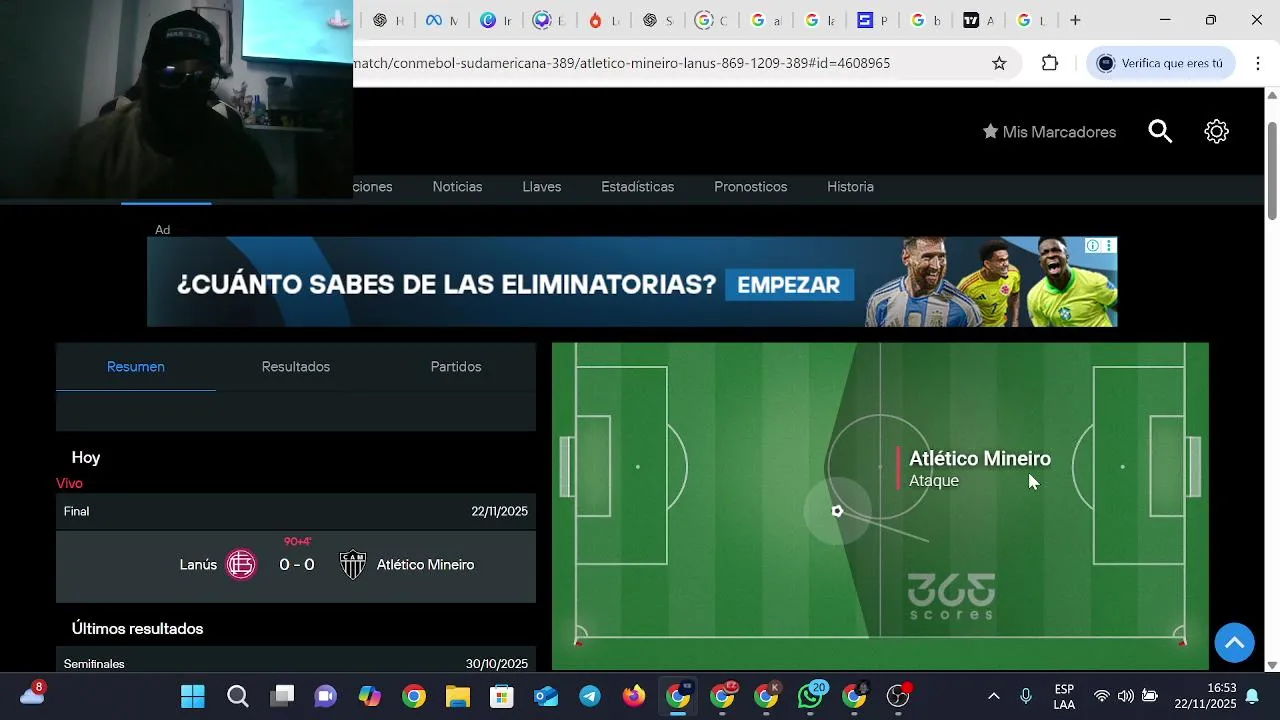Click the blue scroll-to-top arrow button
1280x720 pixels.
click(x=1234, y=642)
